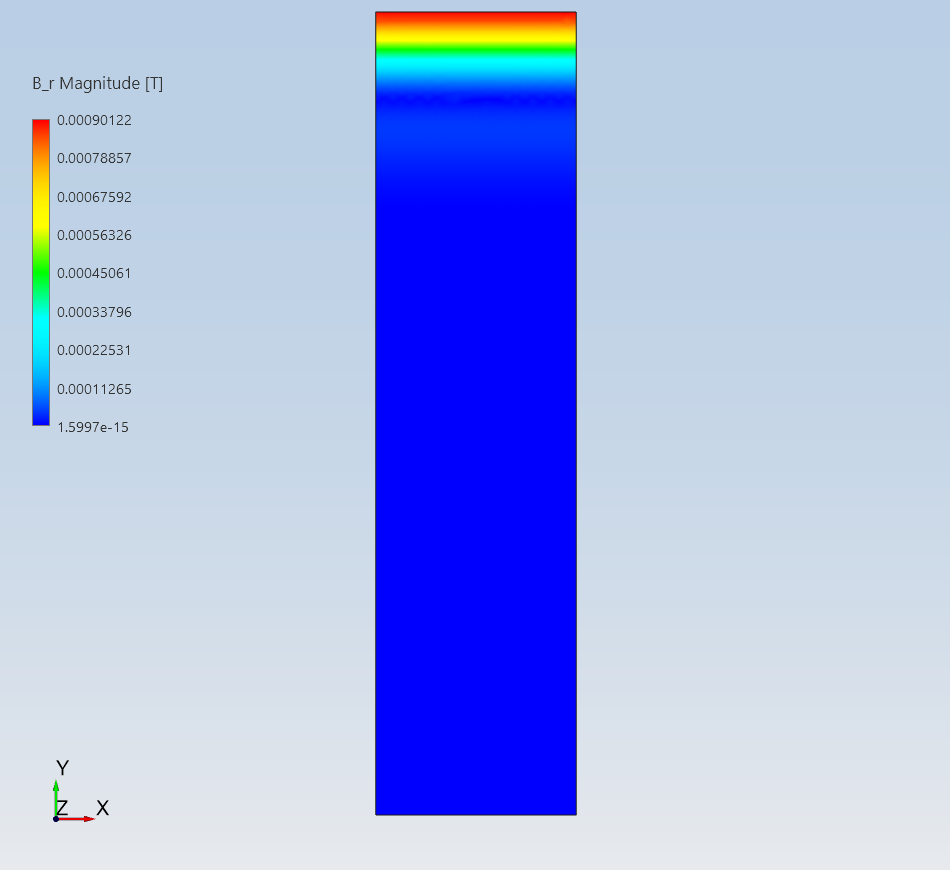Viewport: 950px width, 870px height.
Task: Click the B_r Magnitude [T] legend title
Action: pos(98,84)
